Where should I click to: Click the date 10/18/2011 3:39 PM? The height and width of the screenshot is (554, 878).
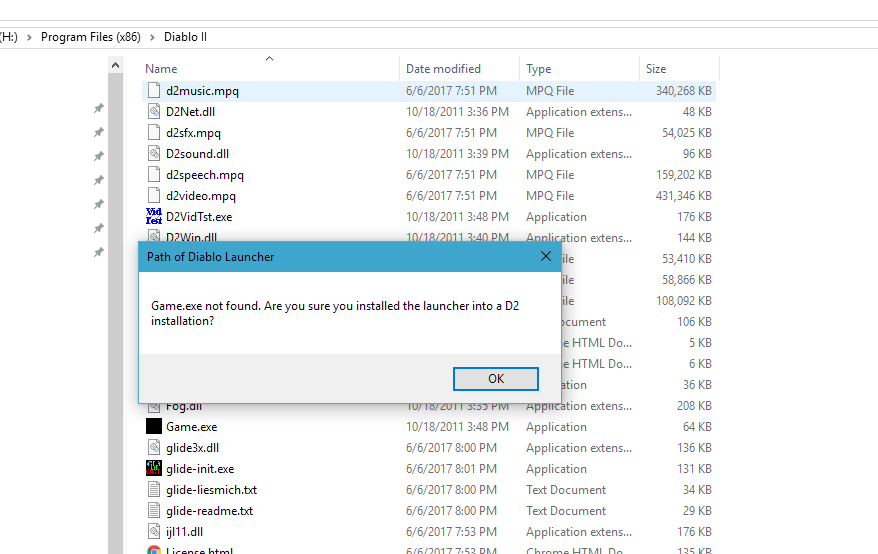pos(457,153)
